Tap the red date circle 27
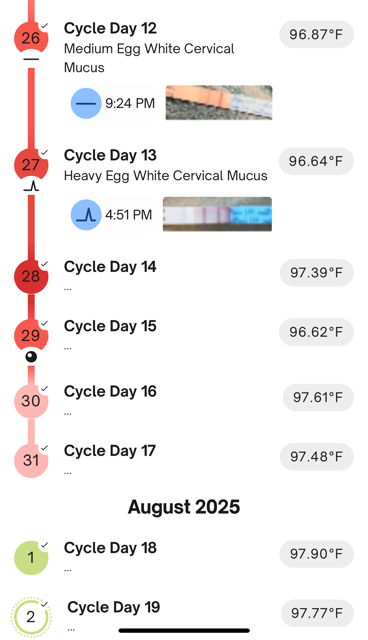 click(x=31, y=164)
